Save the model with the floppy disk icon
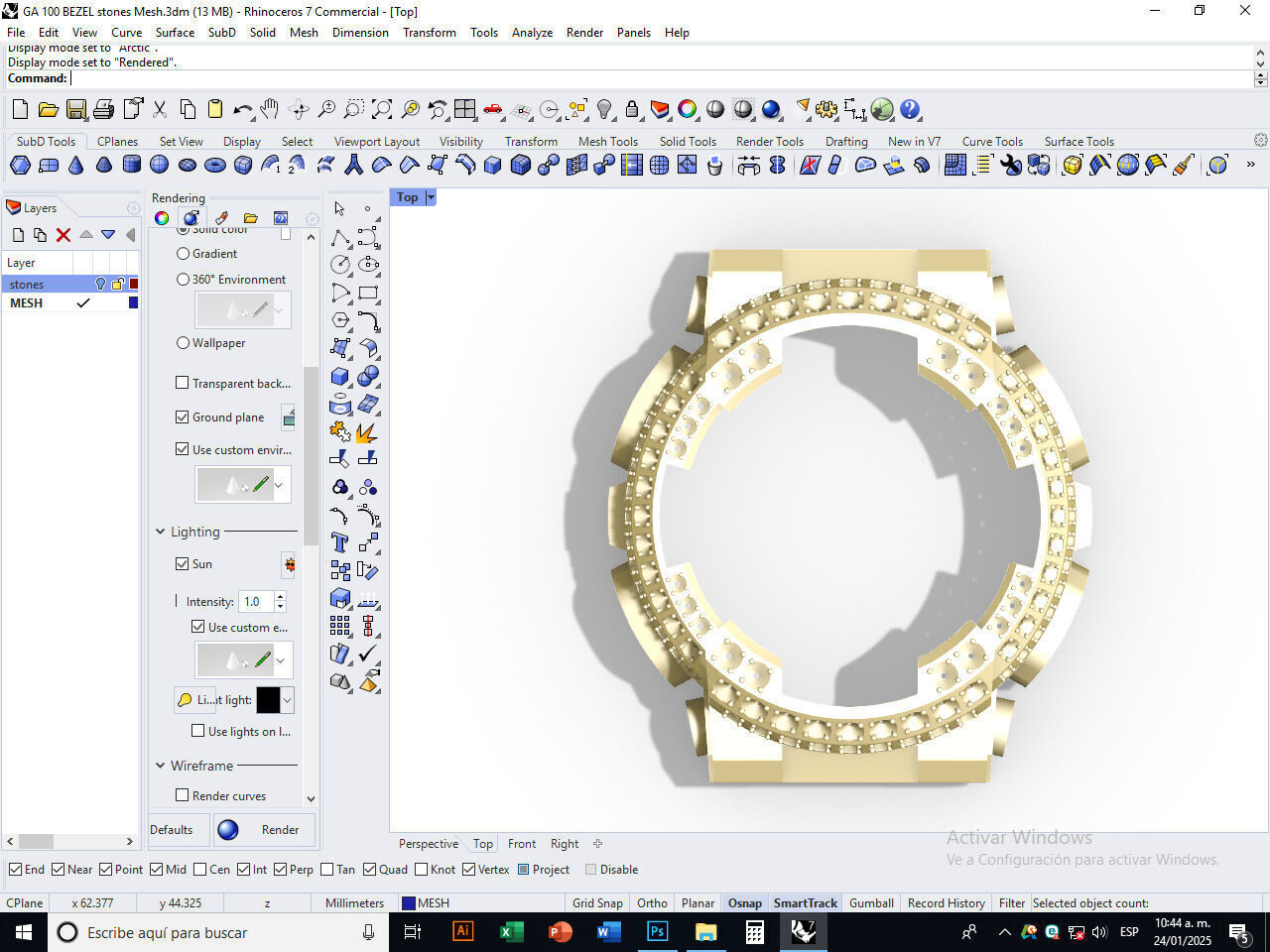The image size is (1270, 952). tap(75, 110)
